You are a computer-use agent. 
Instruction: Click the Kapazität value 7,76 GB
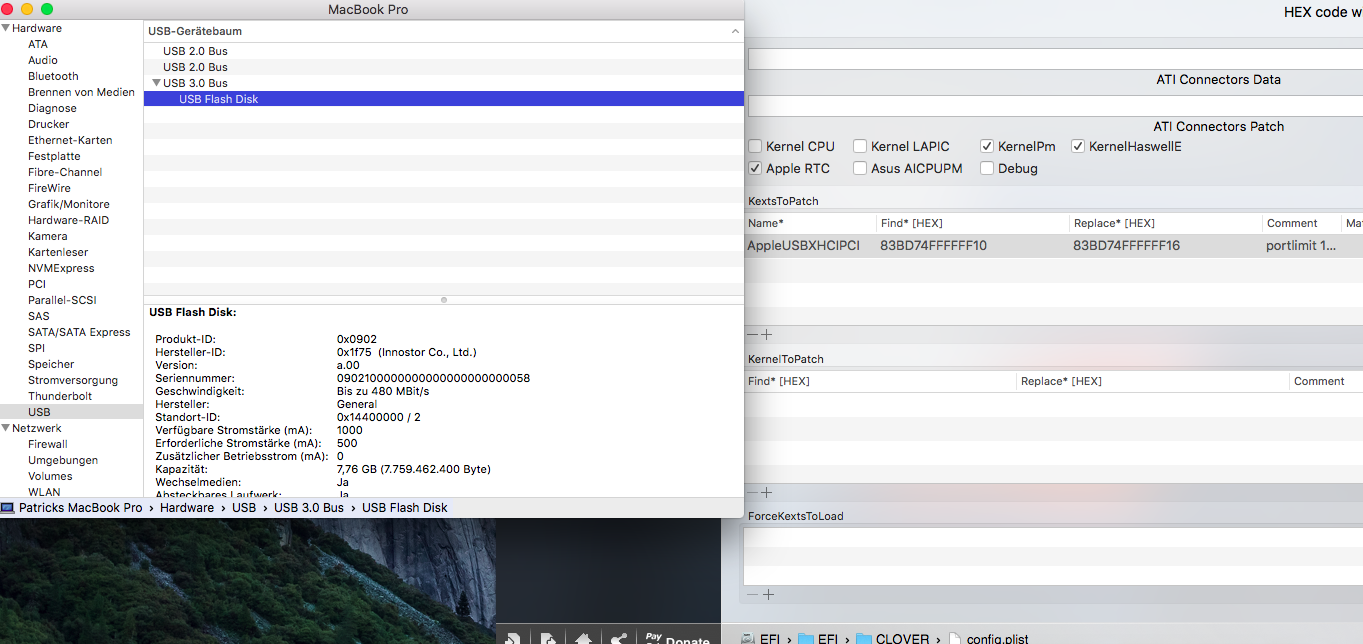click(414, 469)
